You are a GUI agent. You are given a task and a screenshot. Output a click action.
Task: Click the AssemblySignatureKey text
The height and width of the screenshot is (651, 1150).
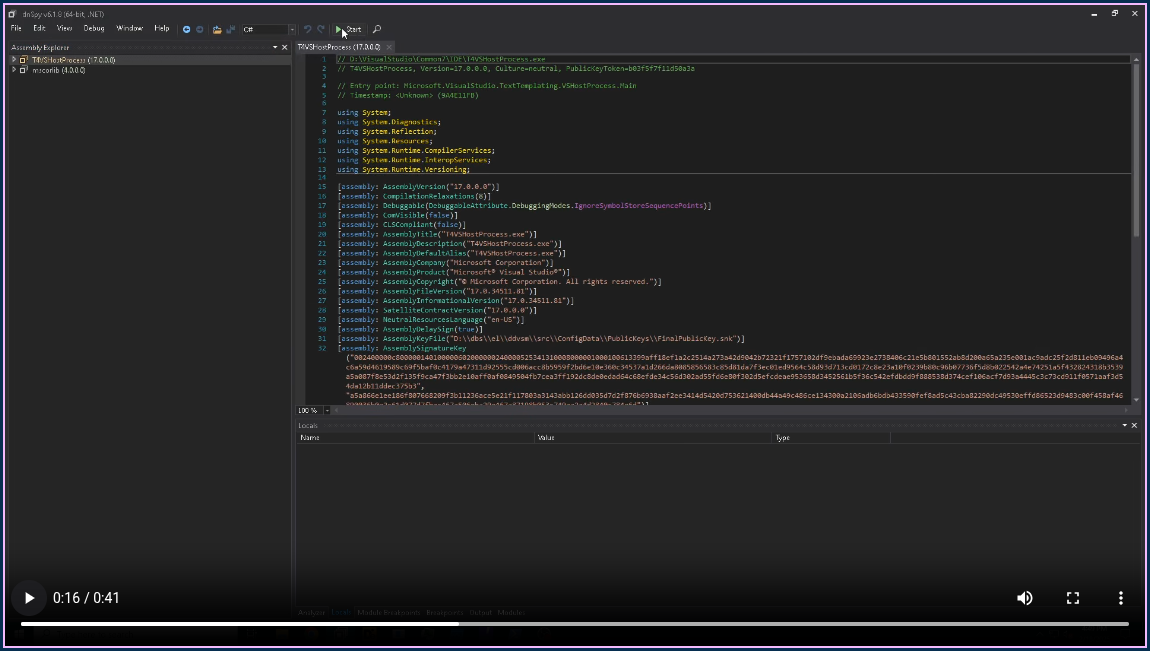coord(424,348)
